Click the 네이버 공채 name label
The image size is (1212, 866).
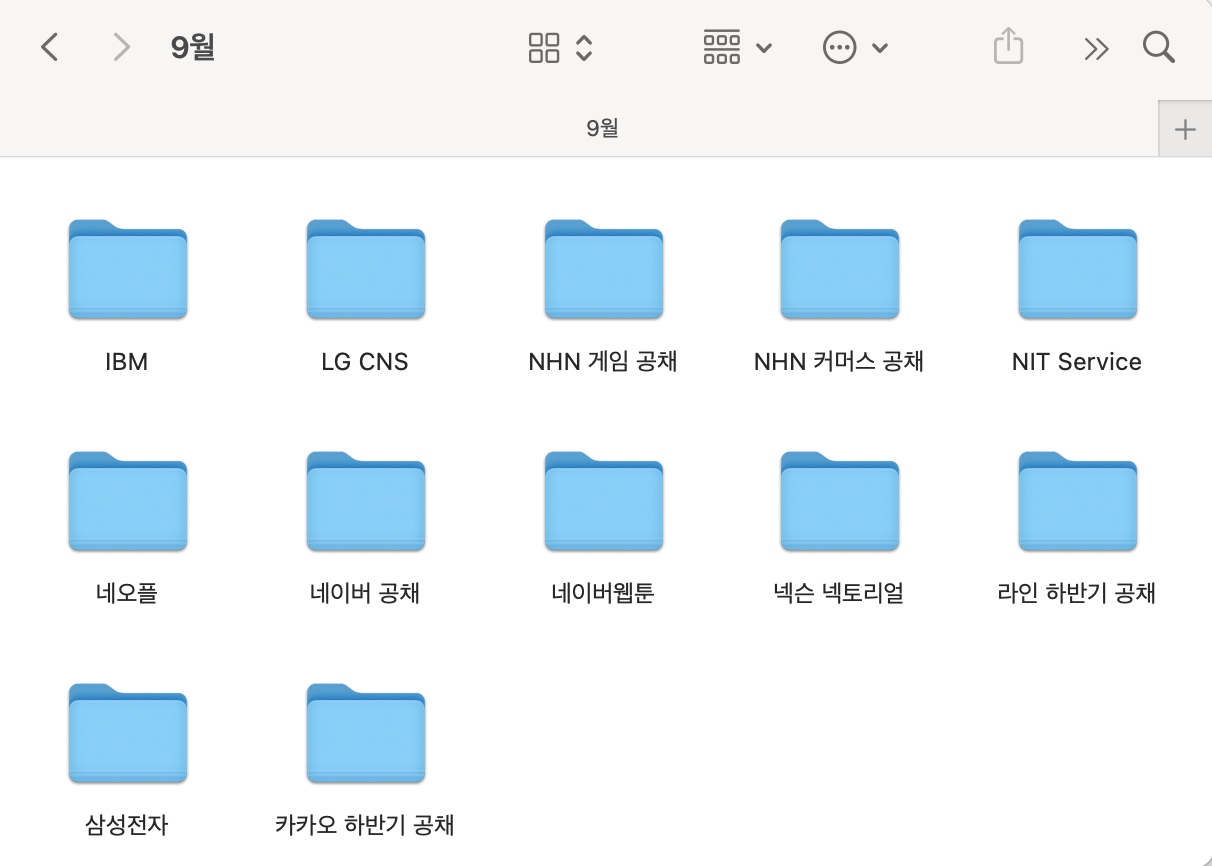coord(365,593)
